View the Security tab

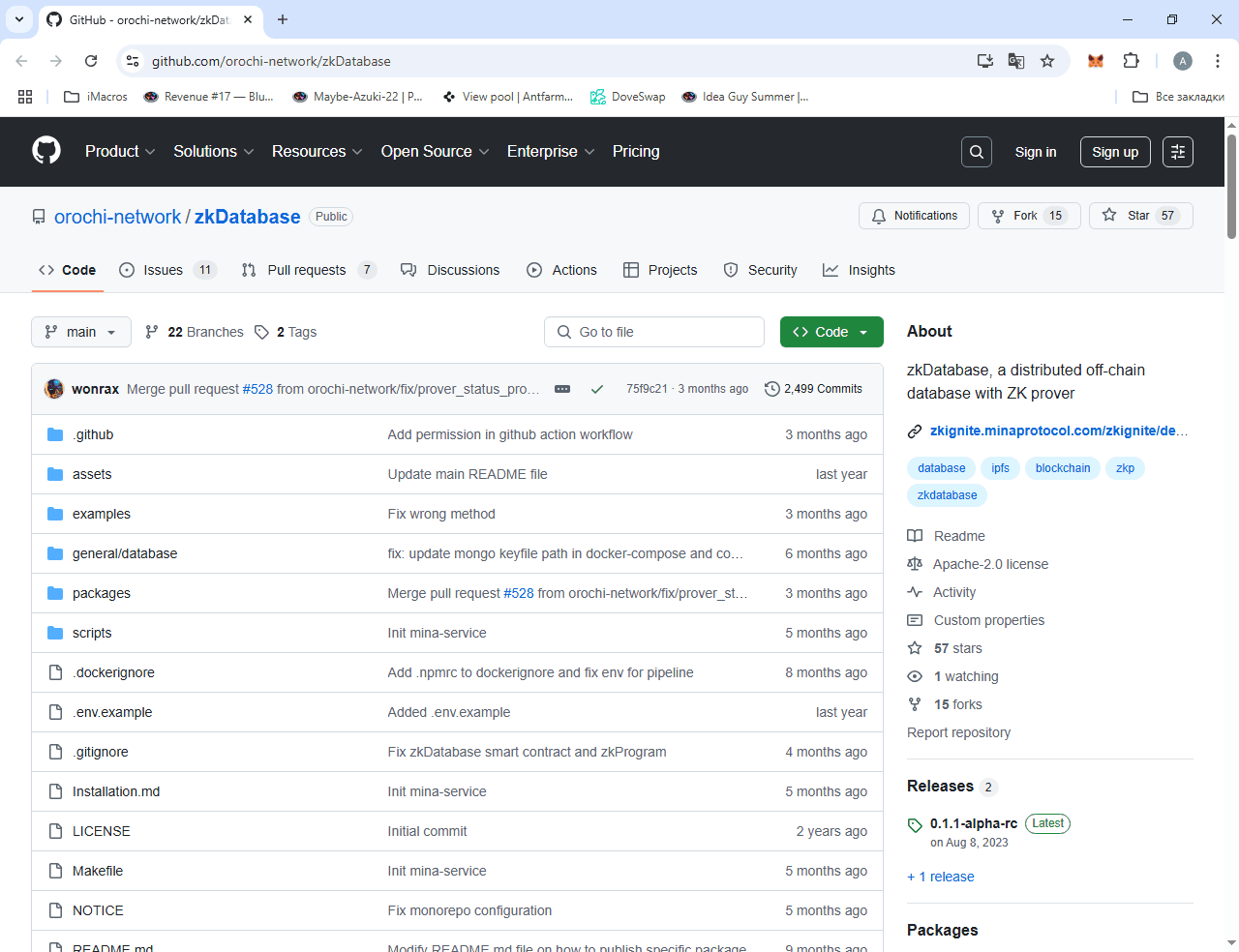pyautogui.click(x=761, y=270)
